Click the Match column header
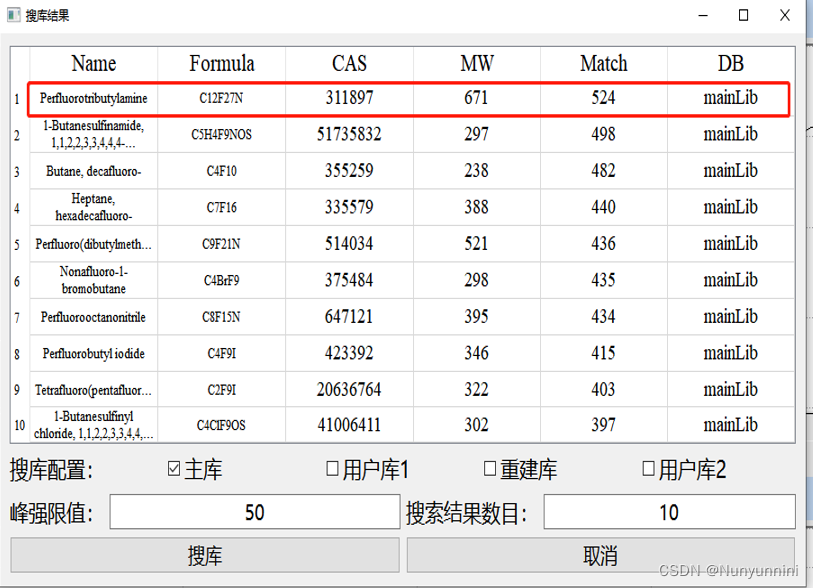Screen dimensions: 813x588 click(603, 63)
